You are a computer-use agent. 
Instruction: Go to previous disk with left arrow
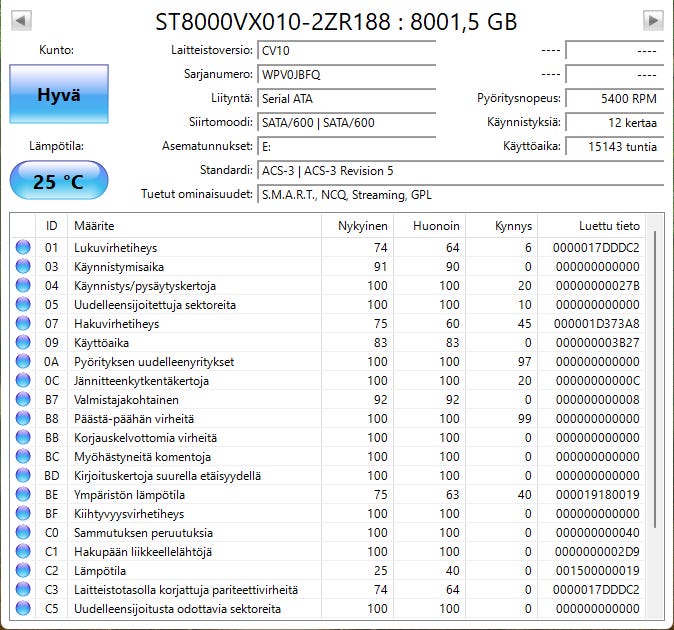pos(21,20)
